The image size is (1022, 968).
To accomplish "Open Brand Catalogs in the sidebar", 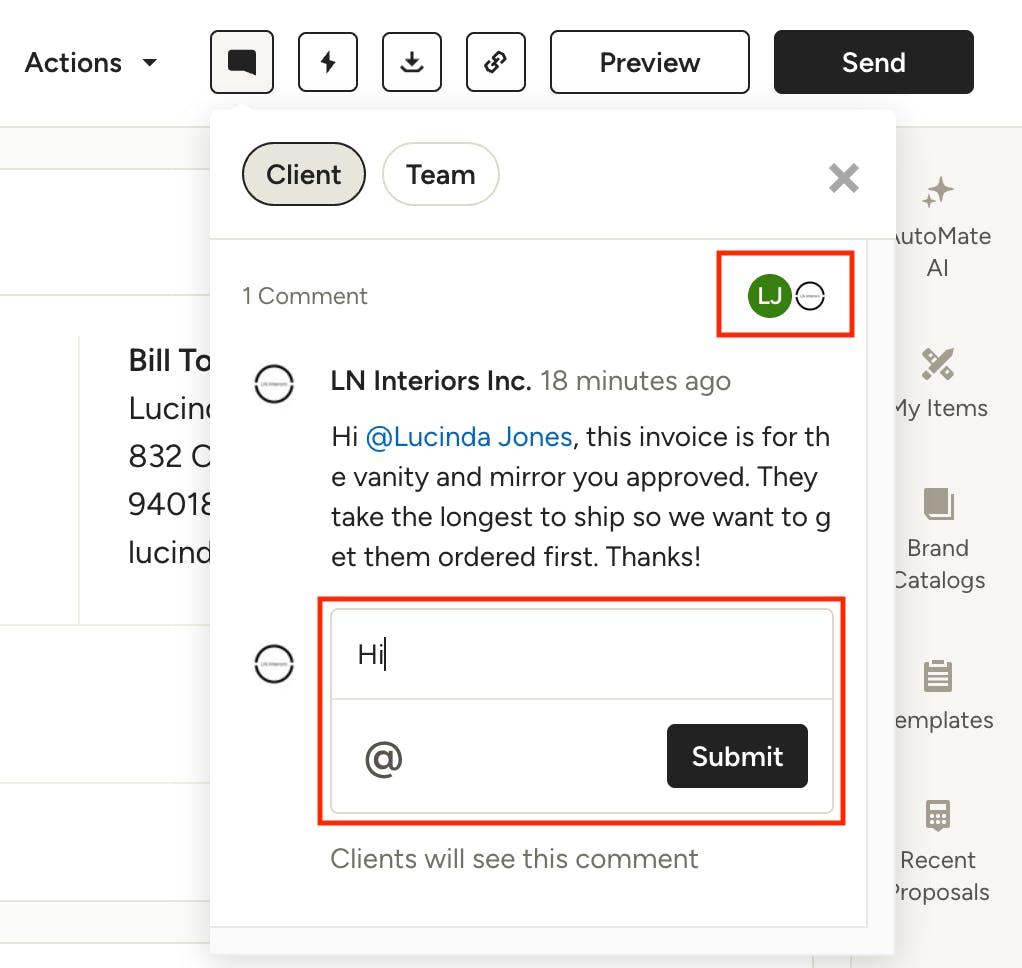I will click(938, 539).
